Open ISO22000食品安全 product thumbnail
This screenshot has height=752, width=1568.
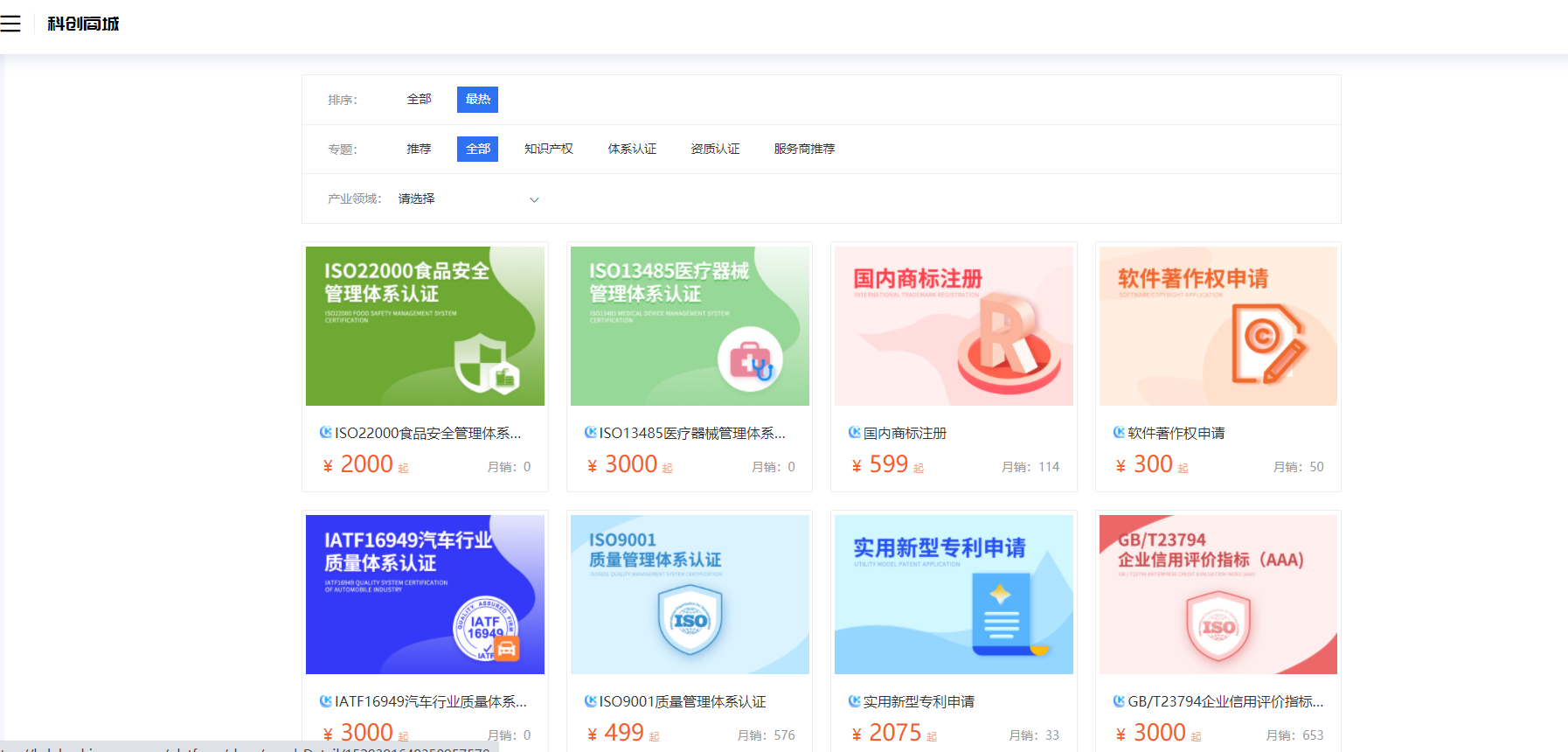tap(425, 326)
